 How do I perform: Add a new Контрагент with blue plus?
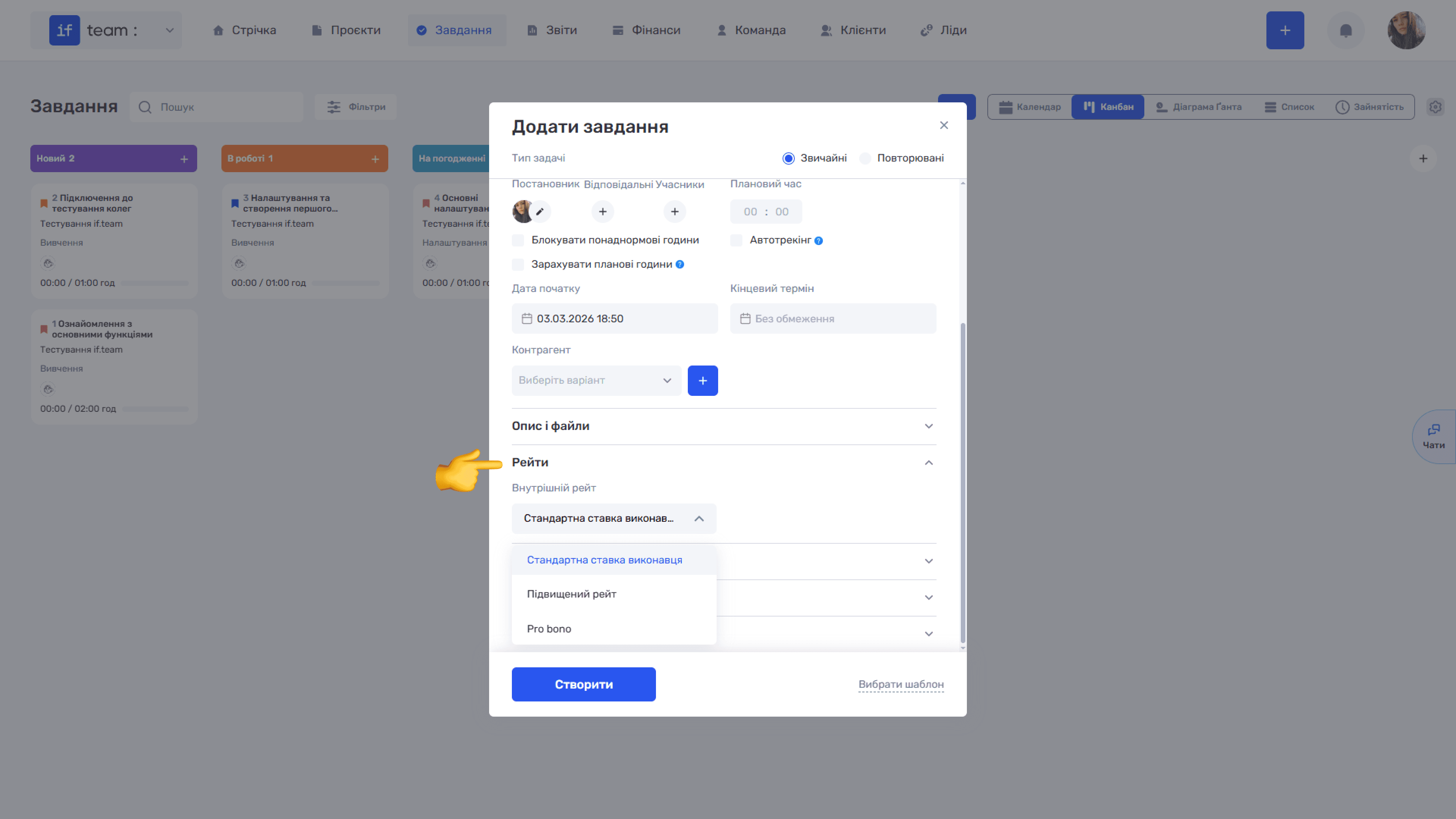click(703, 380)
